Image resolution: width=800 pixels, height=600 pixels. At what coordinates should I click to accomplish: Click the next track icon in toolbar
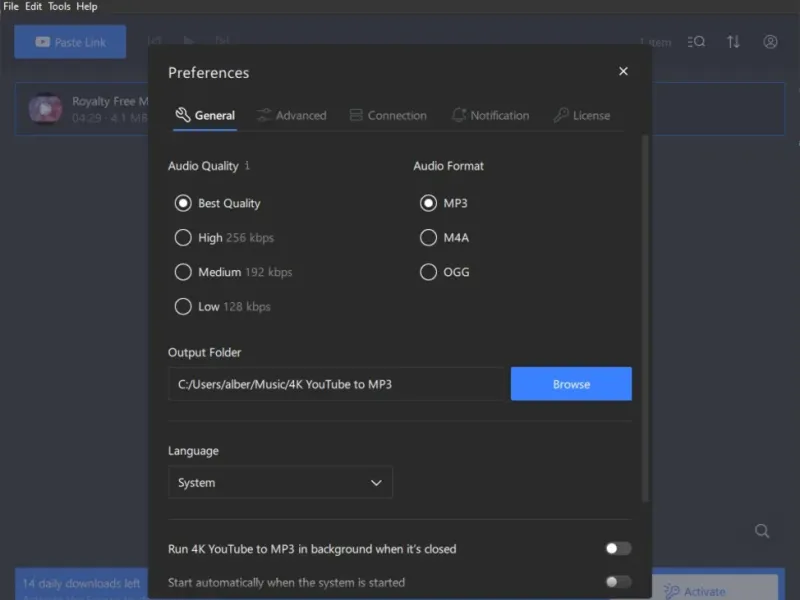click(x=222, y=40)
